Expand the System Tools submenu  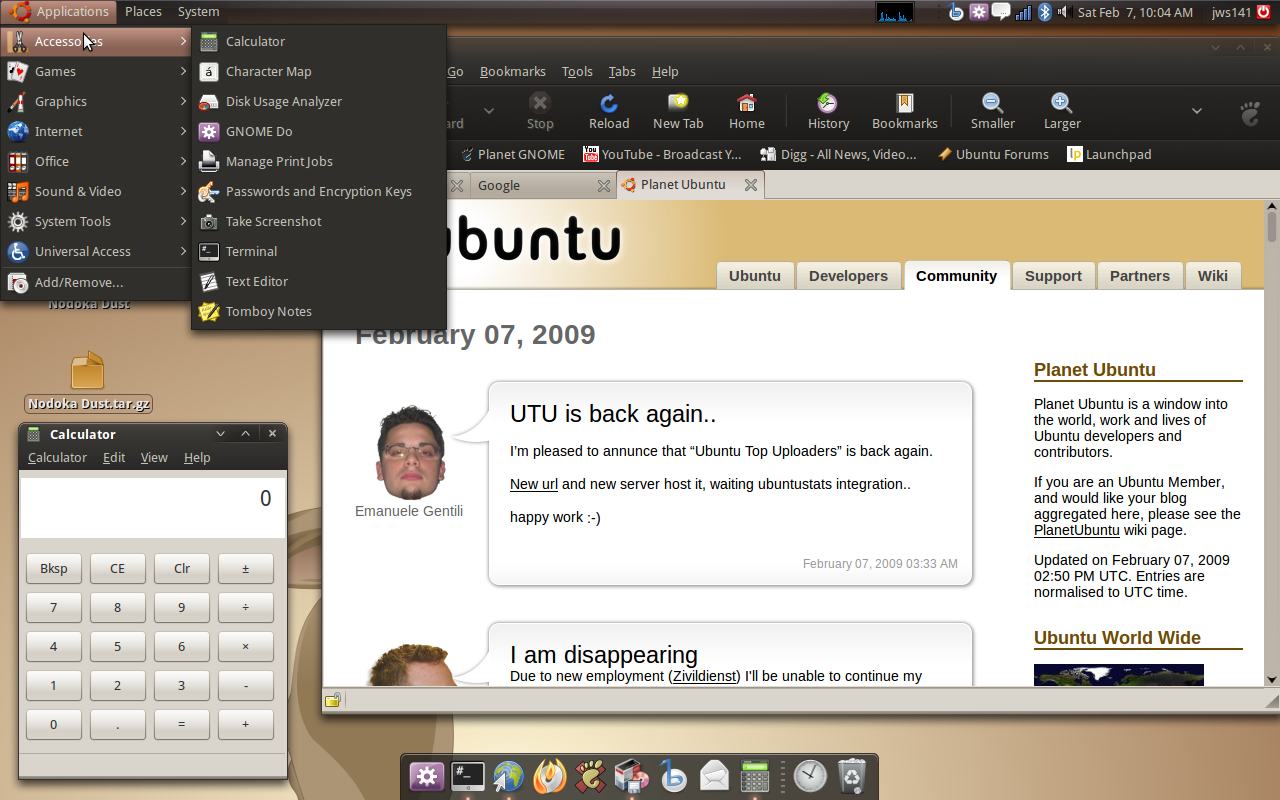coord(95,221)
